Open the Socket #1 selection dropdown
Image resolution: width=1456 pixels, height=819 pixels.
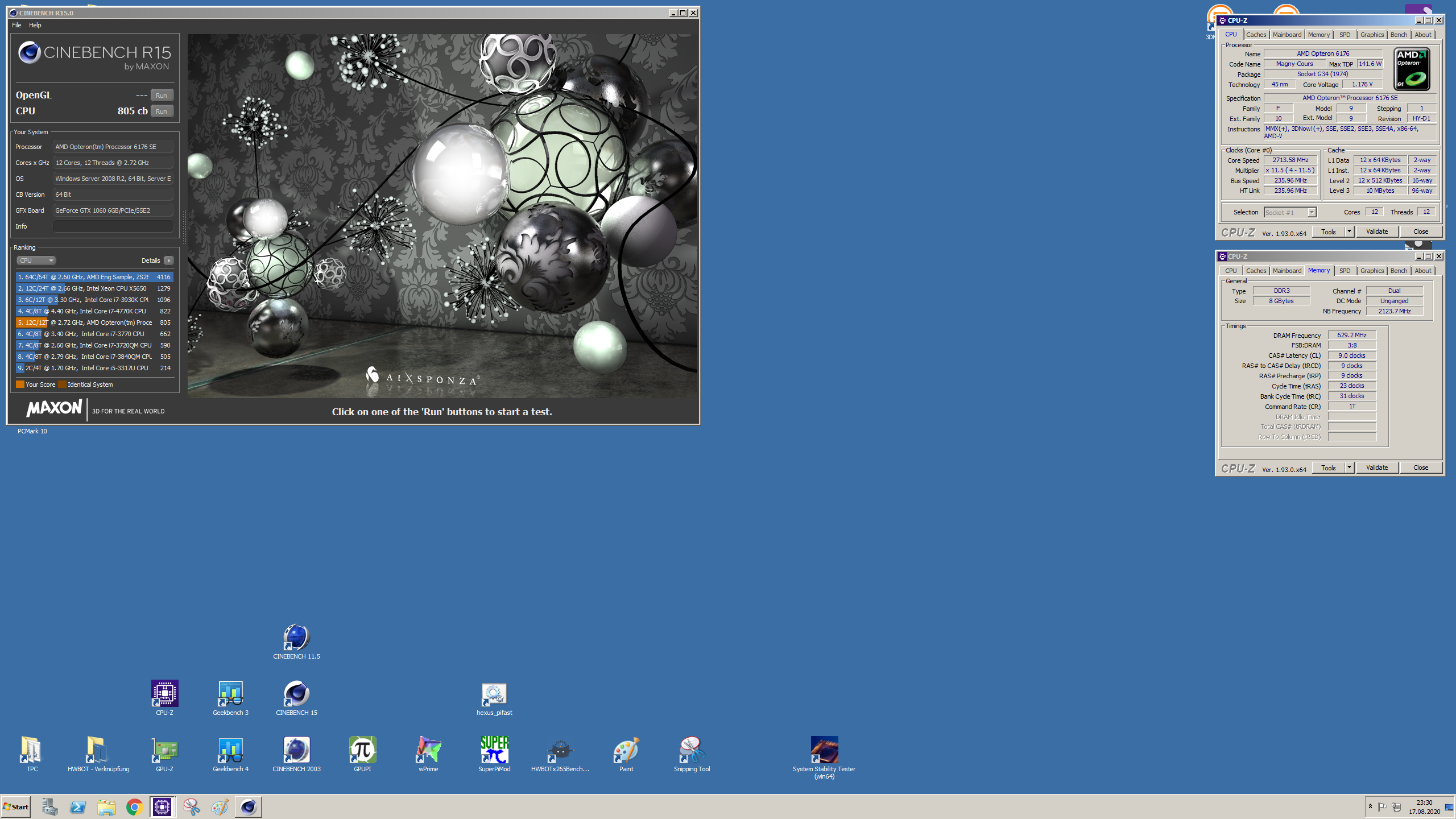pyautogui.click(x=1290, y=213)
